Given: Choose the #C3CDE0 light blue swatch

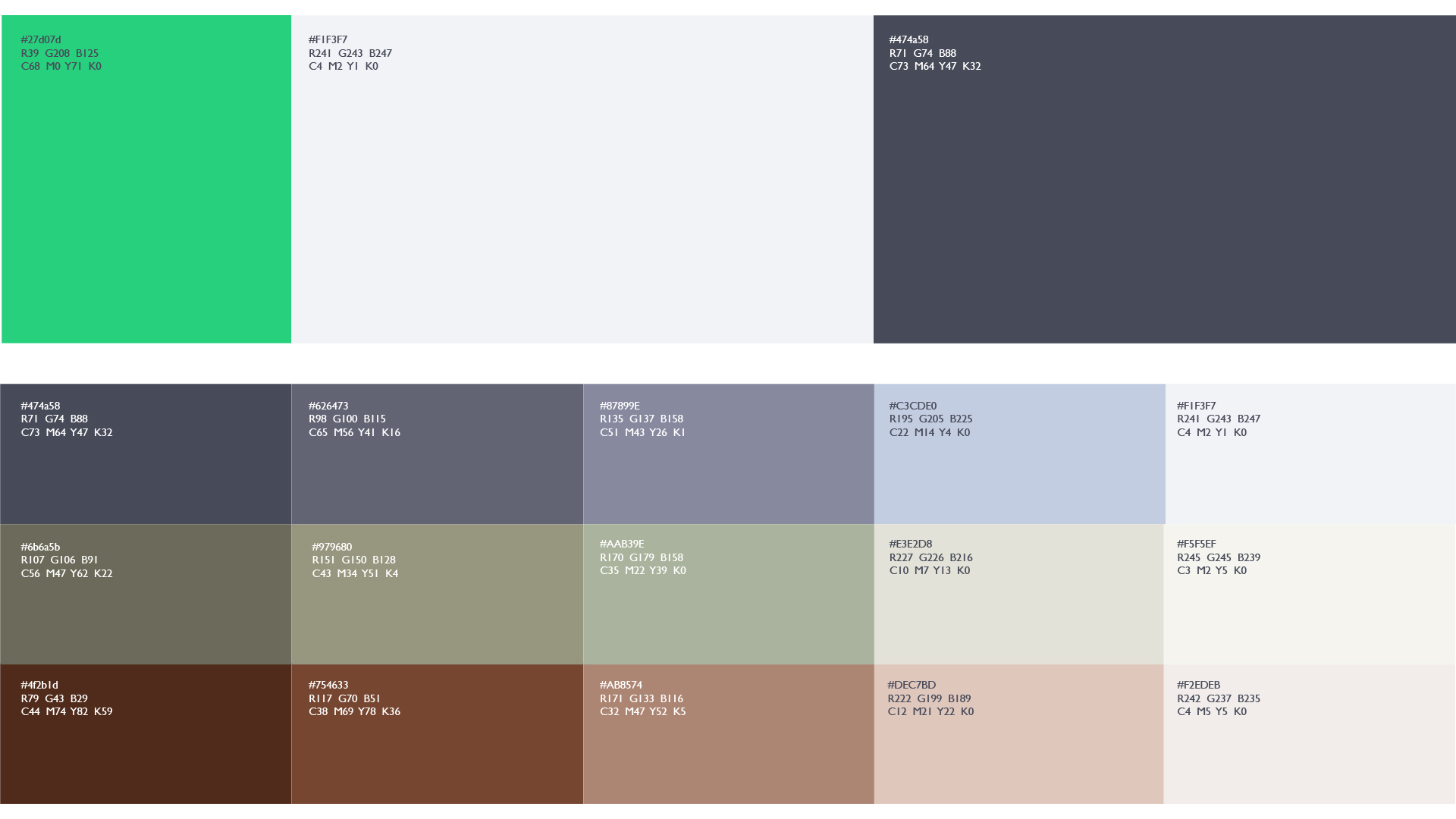Looking at the screenshot, I should coord(1019,470).
